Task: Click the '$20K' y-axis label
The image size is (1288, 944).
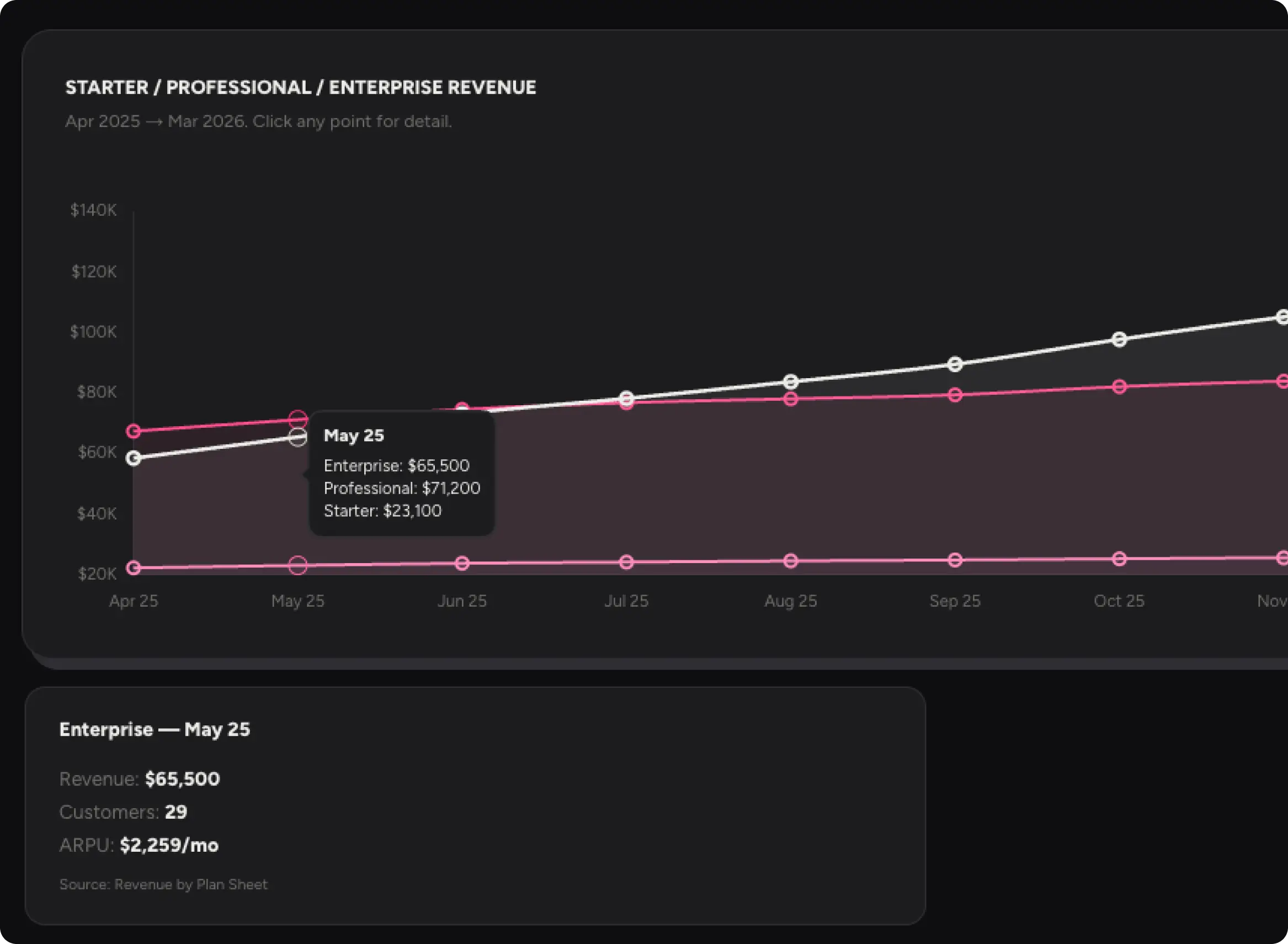Action: click(x=97, y=574)
